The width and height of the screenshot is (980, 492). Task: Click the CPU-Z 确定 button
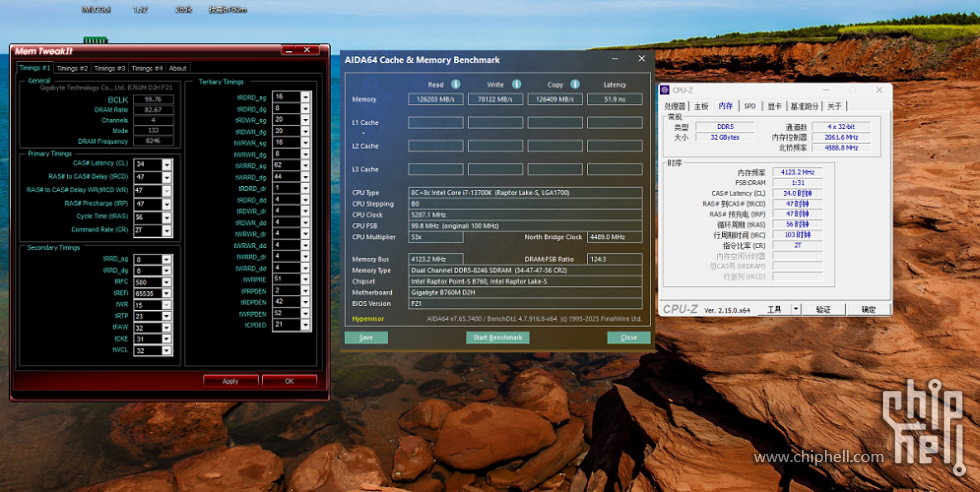coord(869,309)
